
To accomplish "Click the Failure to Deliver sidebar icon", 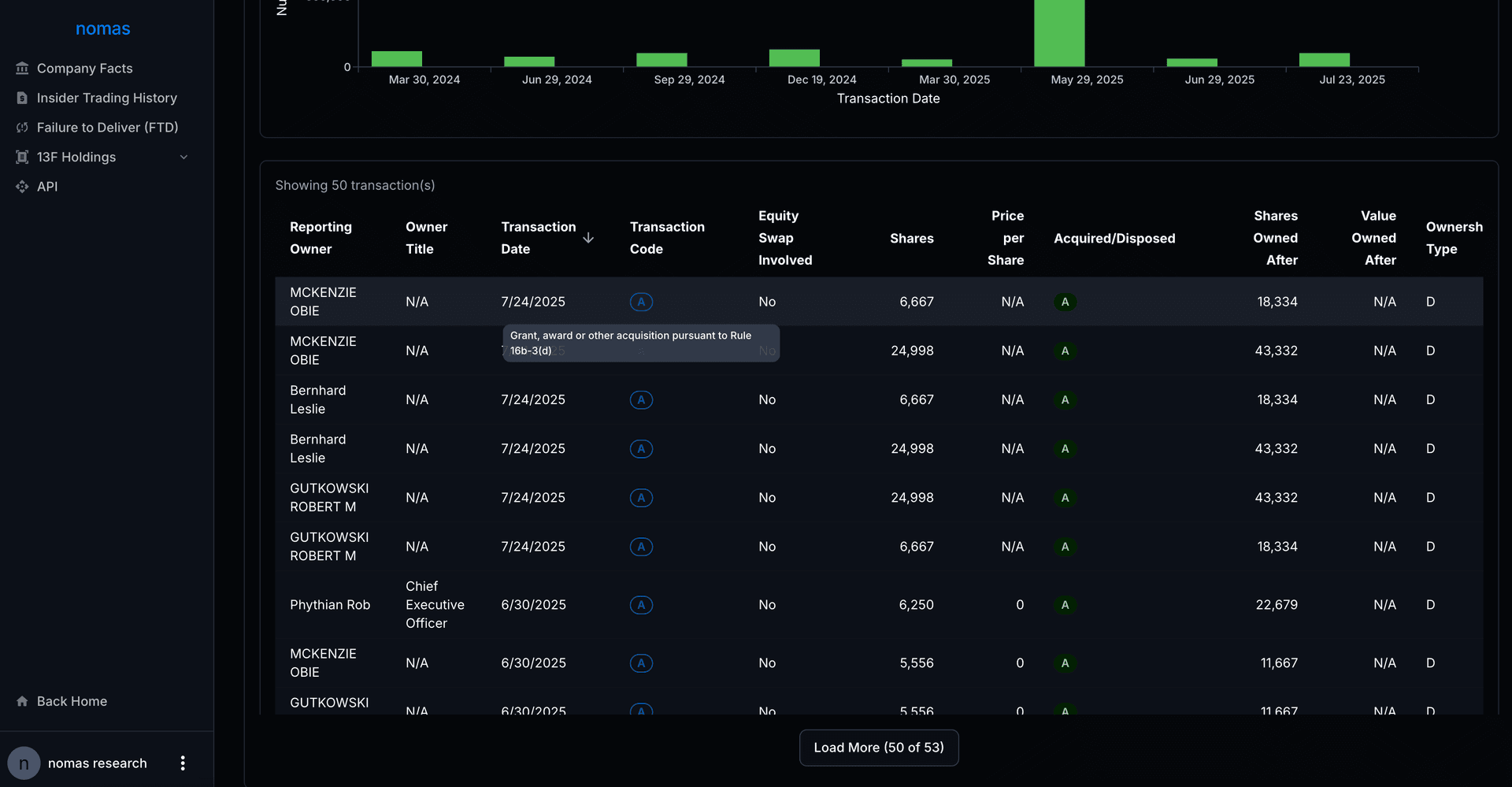I will (x=22, y=128).
